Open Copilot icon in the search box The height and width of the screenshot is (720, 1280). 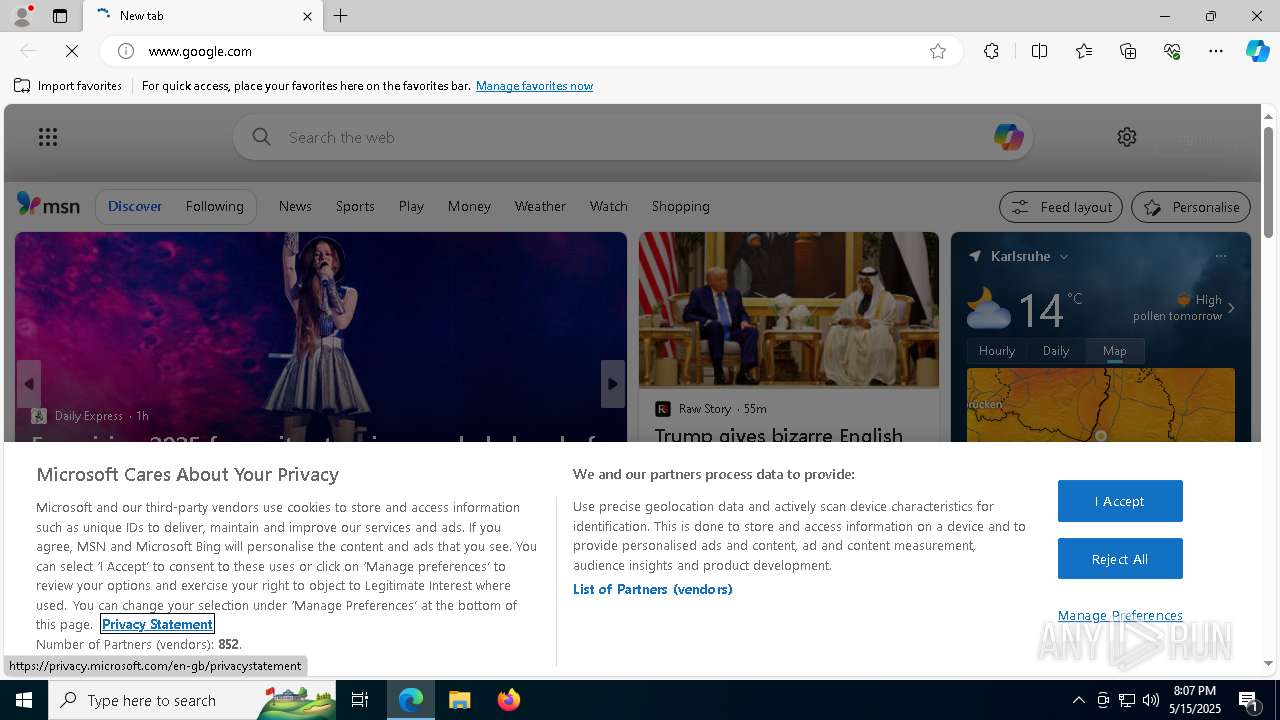(1008, 137)
